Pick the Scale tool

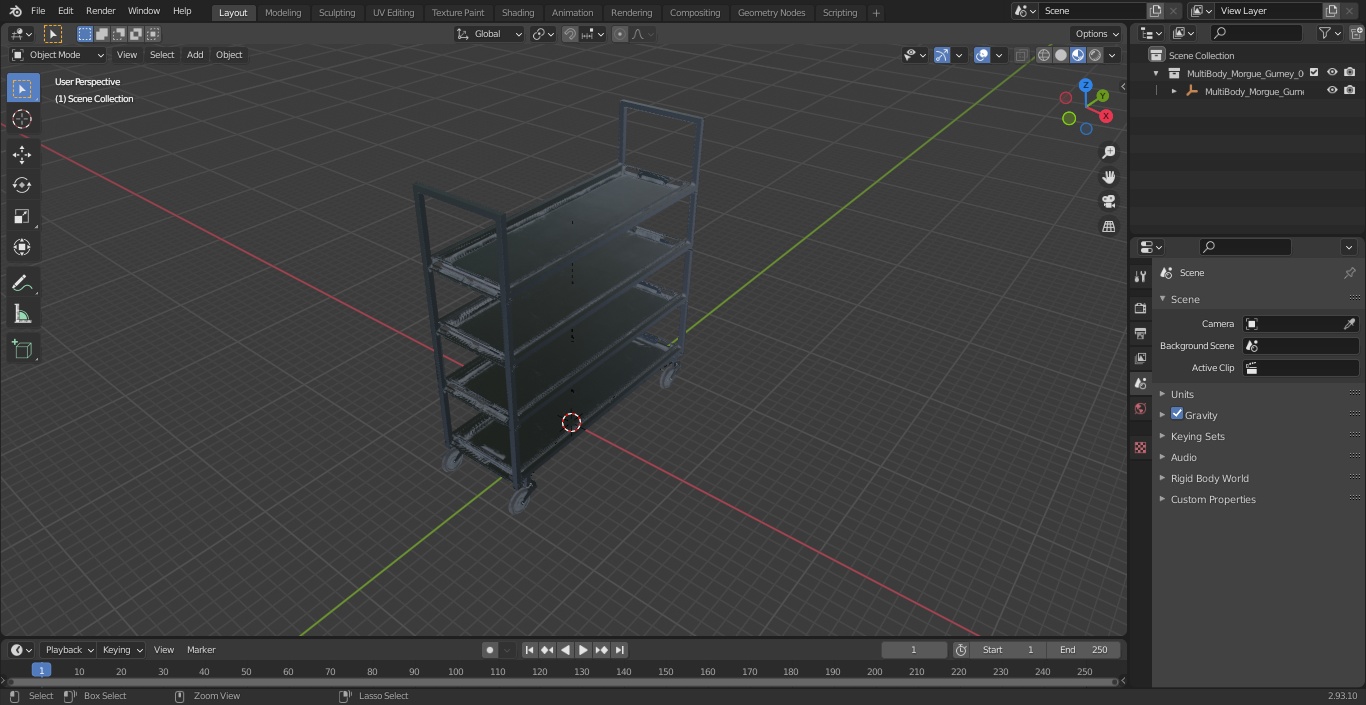coord(22,216)
